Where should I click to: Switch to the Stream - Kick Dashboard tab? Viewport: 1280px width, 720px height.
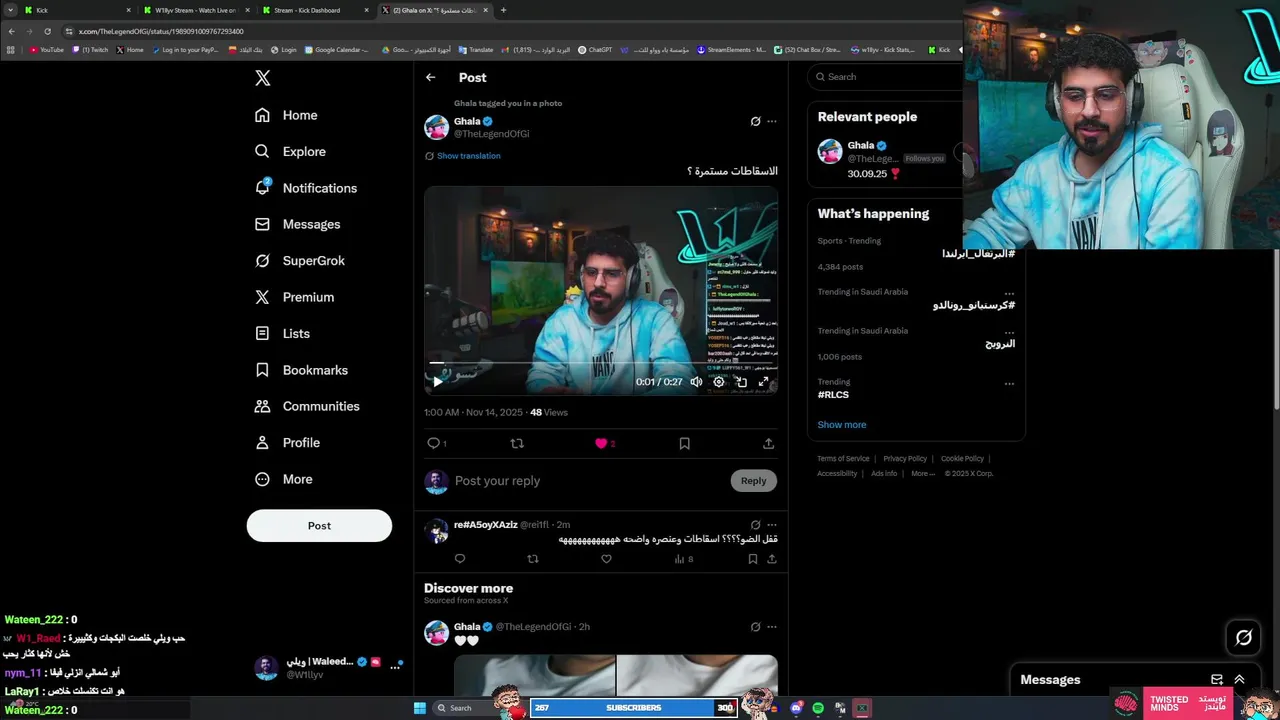pyautogui.click(x=314, y=10)
